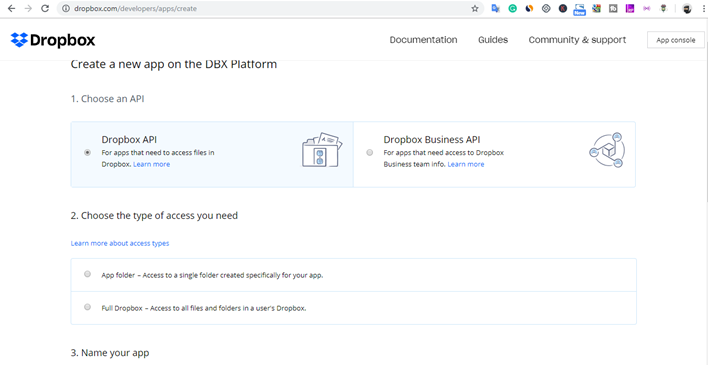Click the Dropbox Business API network illustration

point(607,150)
